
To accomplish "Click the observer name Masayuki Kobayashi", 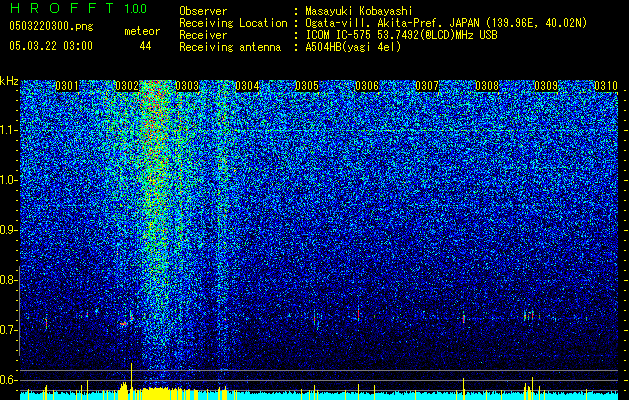I will point(359,11).
